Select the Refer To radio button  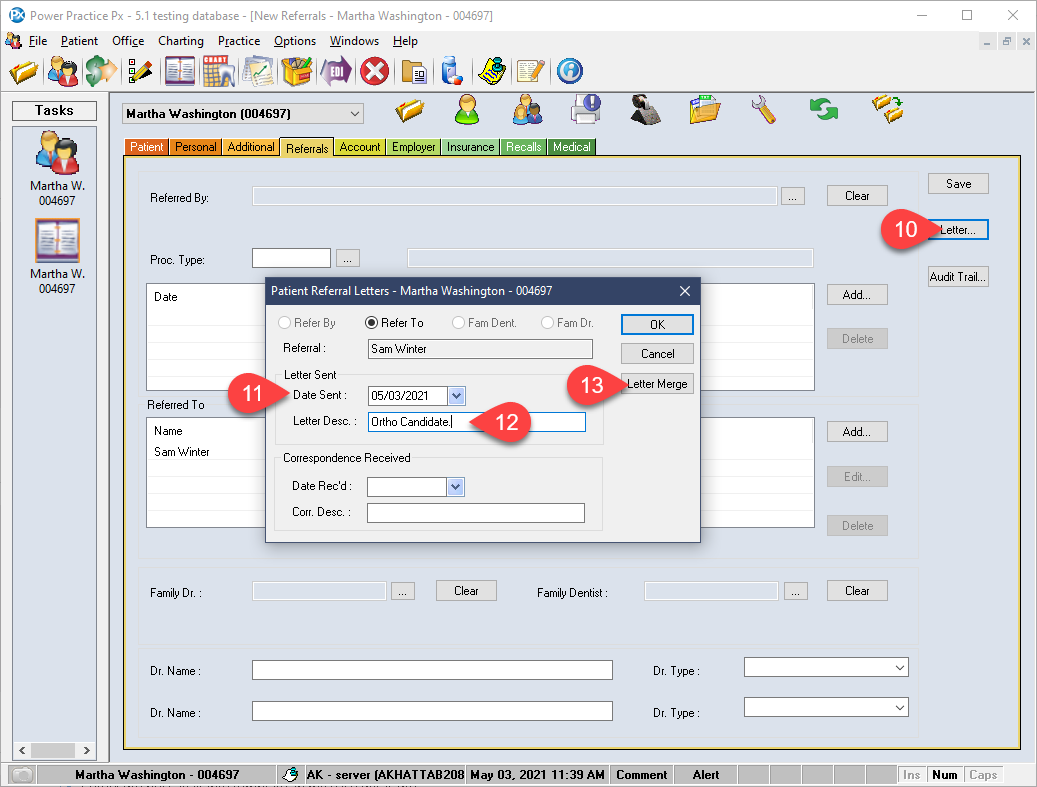(372, 323)
